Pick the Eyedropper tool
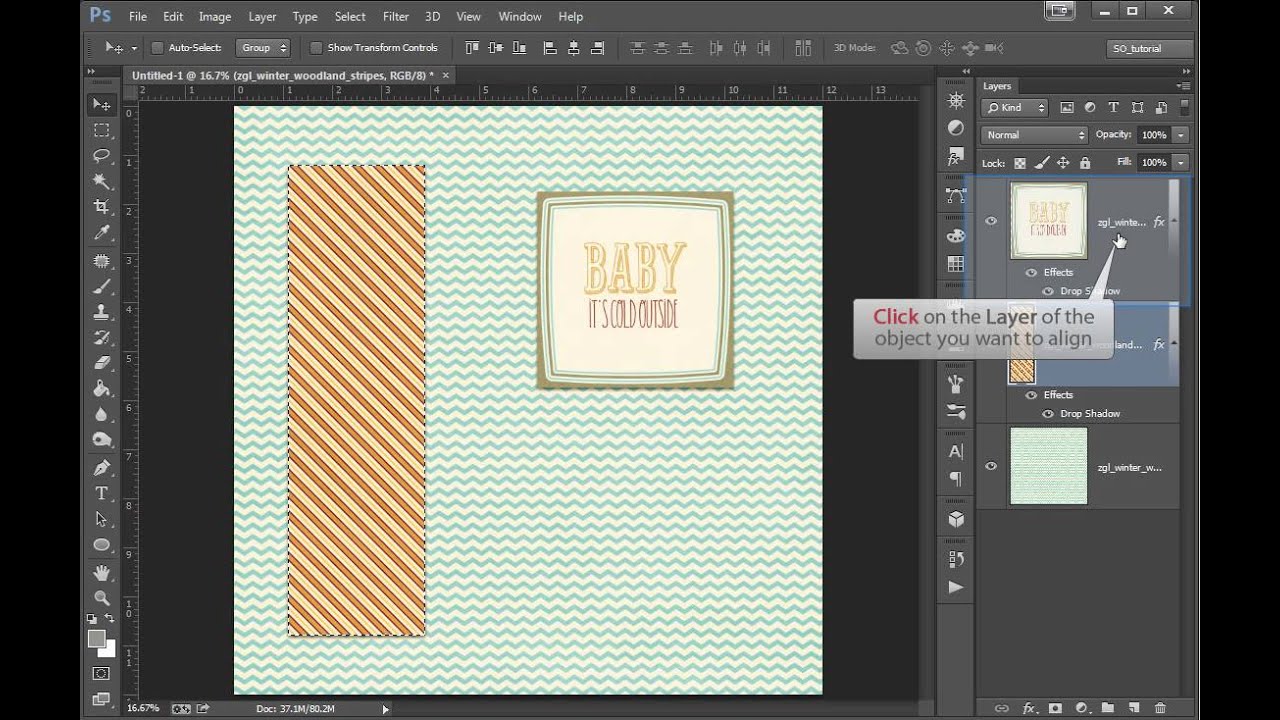The image size is (1280, 720). click(101, 233)
